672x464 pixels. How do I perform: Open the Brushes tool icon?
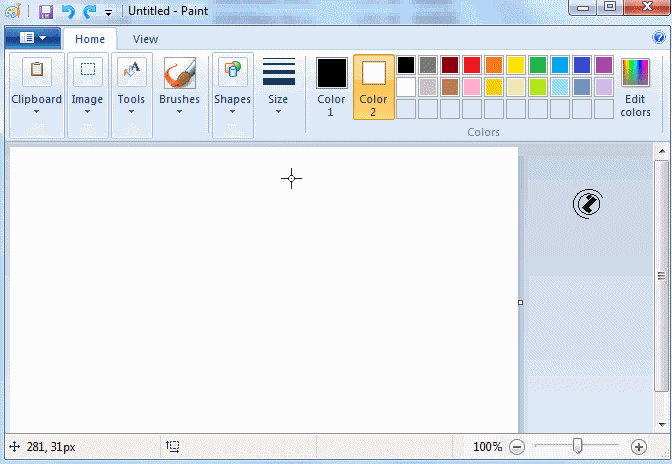pos(180,75)
